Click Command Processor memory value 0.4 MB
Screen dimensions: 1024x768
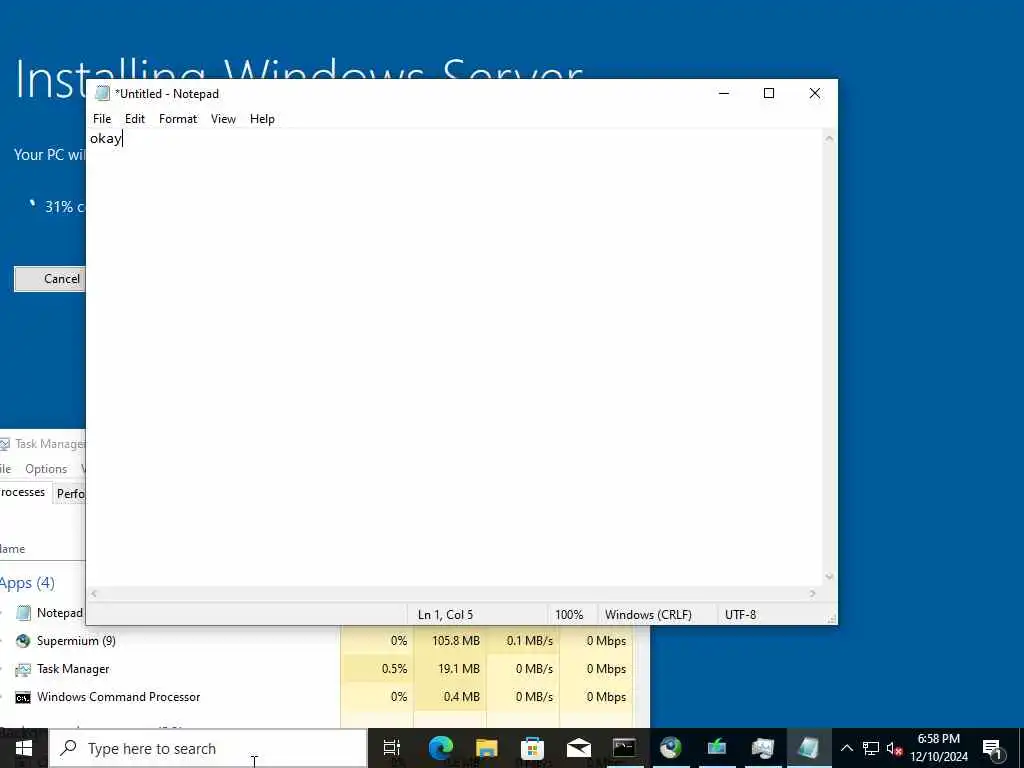(x=462, y=697)
